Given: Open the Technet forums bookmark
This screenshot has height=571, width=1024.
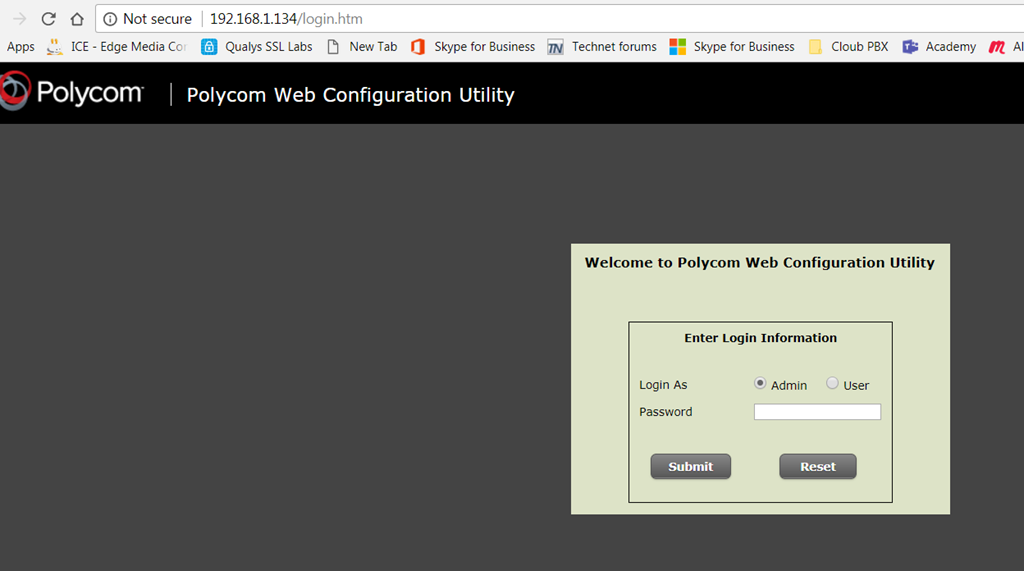Looking at the screenshot, I should (x=602, y=46).
